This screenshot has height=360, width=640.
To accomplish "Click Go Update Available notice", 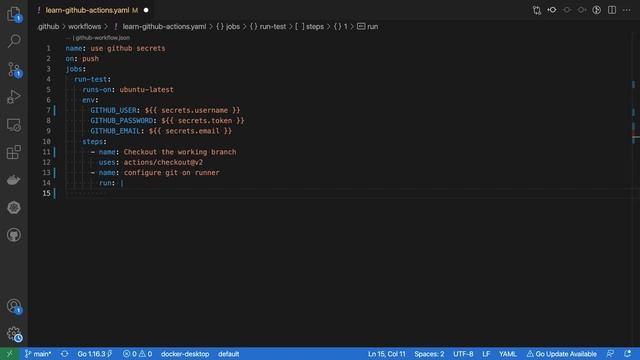I will tap(562, 354).
